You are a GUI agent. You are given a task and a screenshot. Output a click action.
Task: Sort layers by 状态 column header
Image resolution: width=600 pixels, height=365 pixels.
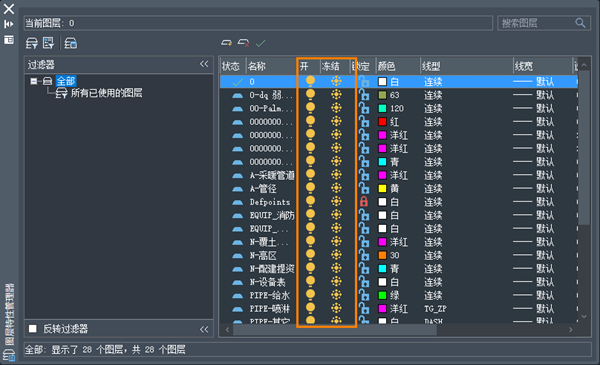point(231,67)
